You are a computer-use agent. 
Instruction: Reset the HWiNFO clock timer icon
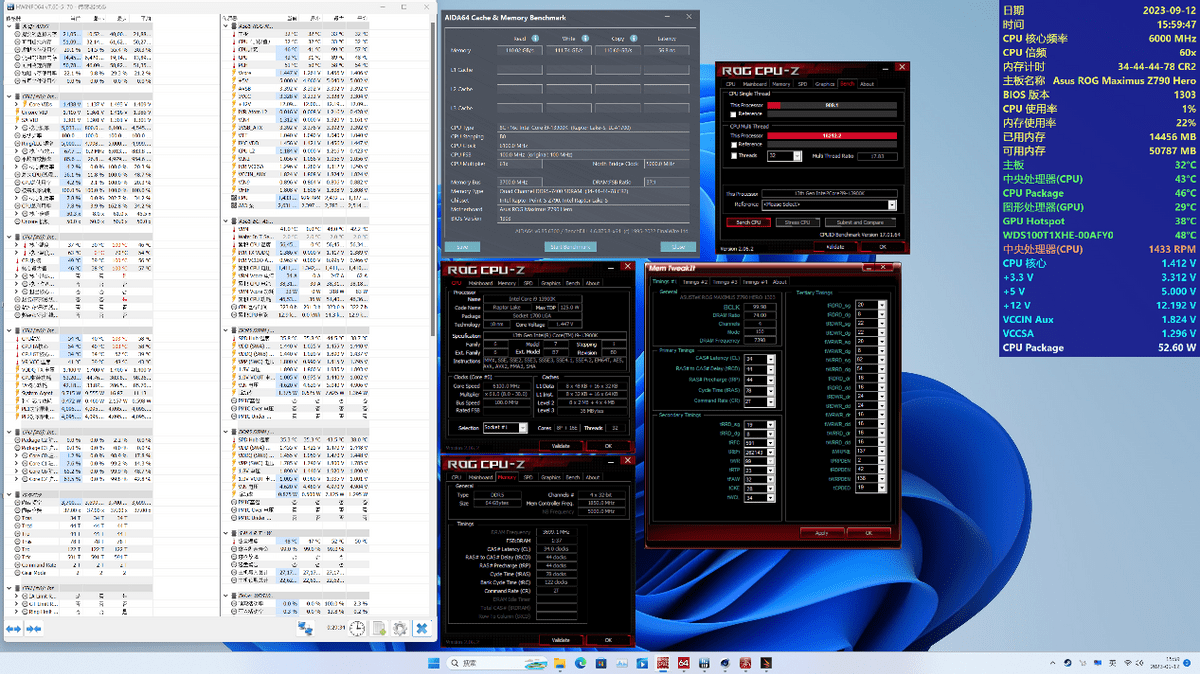click(357, 628)
